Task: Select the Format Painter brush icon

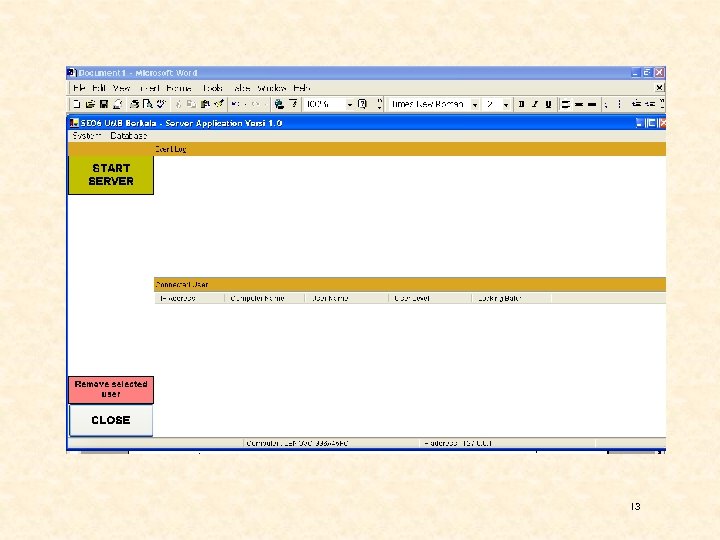Action: 219,104
